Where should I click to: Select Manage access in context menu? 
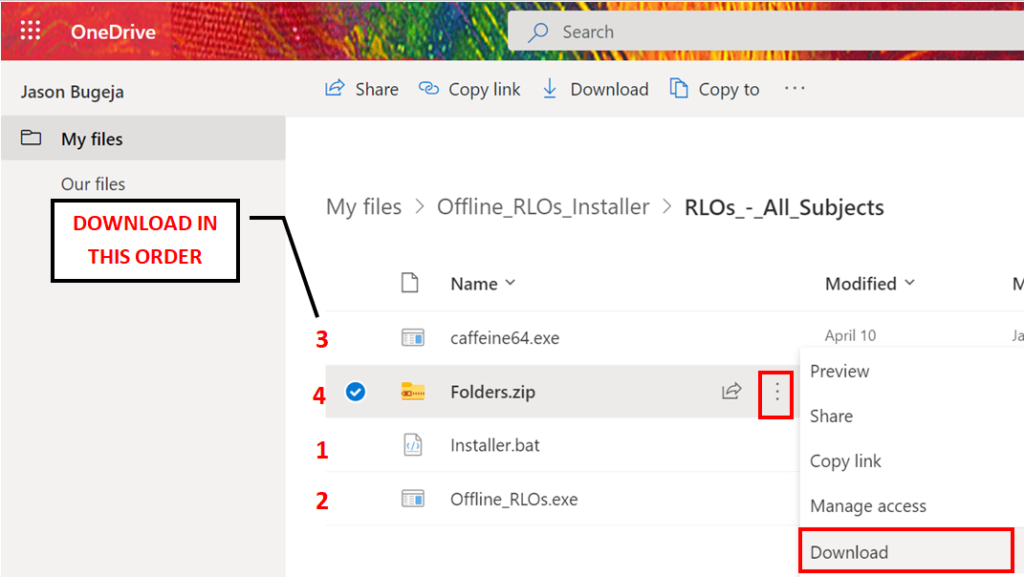pyautogui.click(x=867, y=506)
